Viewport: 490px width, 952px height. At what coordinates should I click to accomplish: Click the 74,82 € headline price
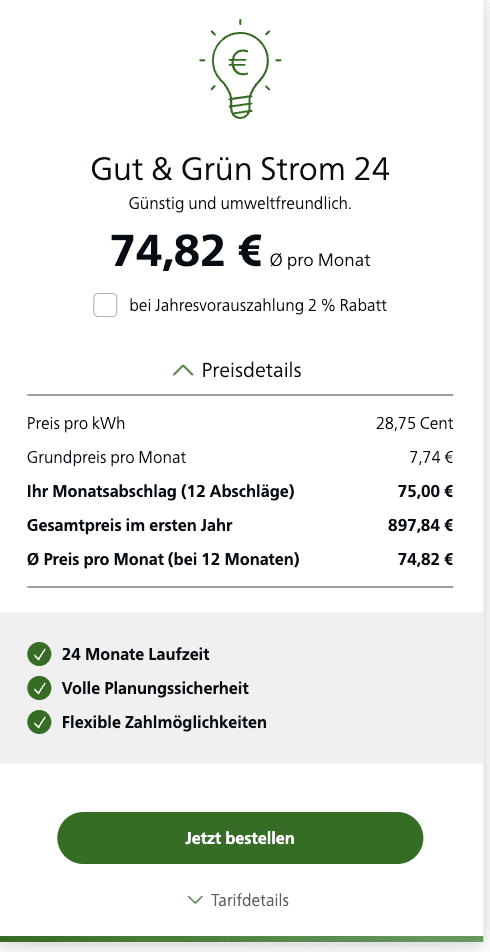click(186, 251)
